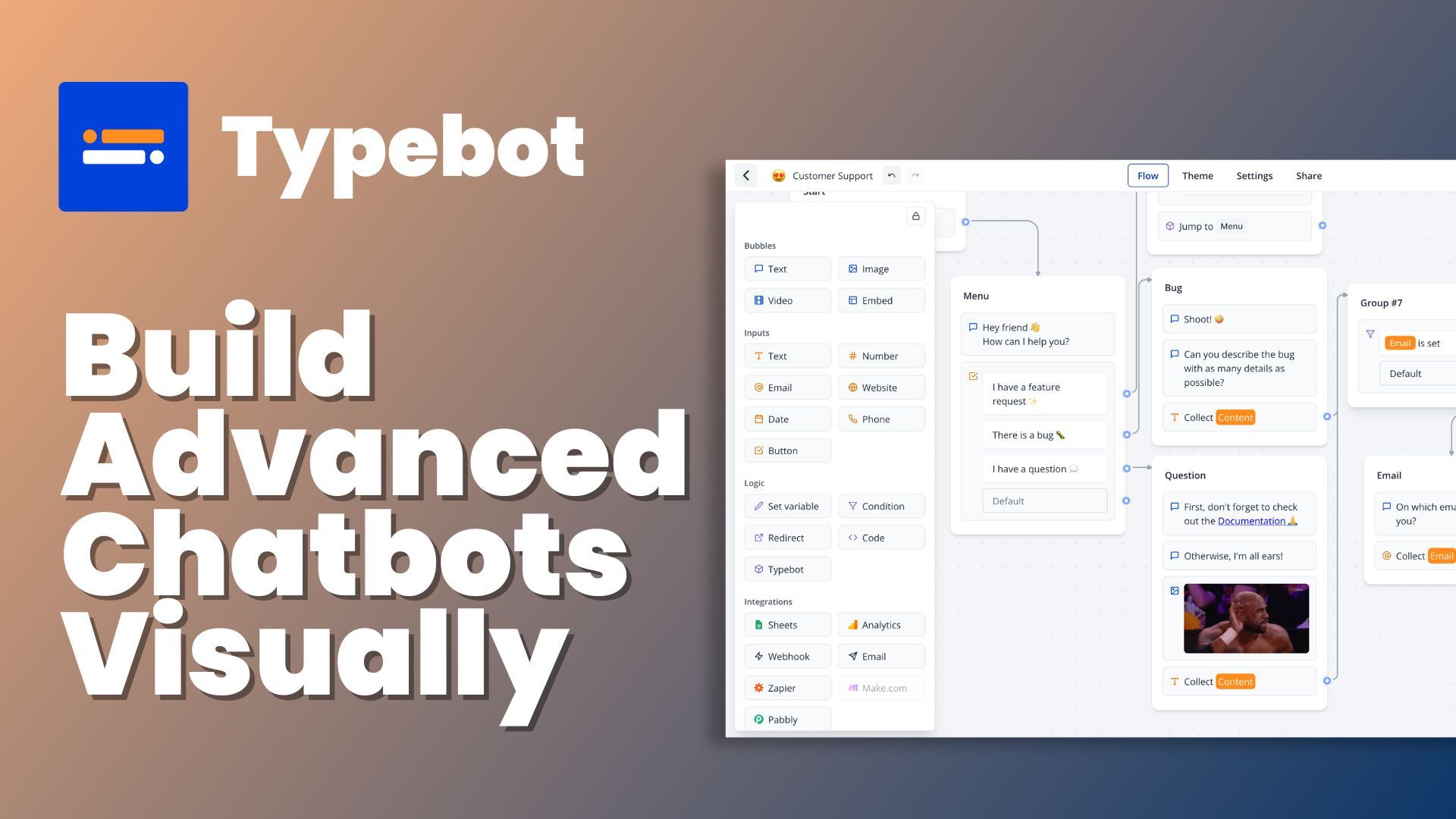Click the Jump to Menu button

click(x=1240, y=225)
